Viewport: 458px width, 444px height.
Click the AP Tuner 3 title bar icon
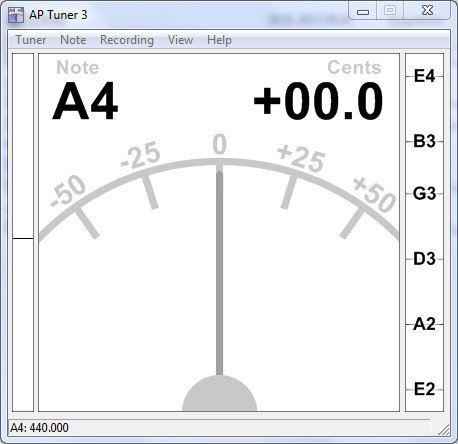[x=16, y=15]
